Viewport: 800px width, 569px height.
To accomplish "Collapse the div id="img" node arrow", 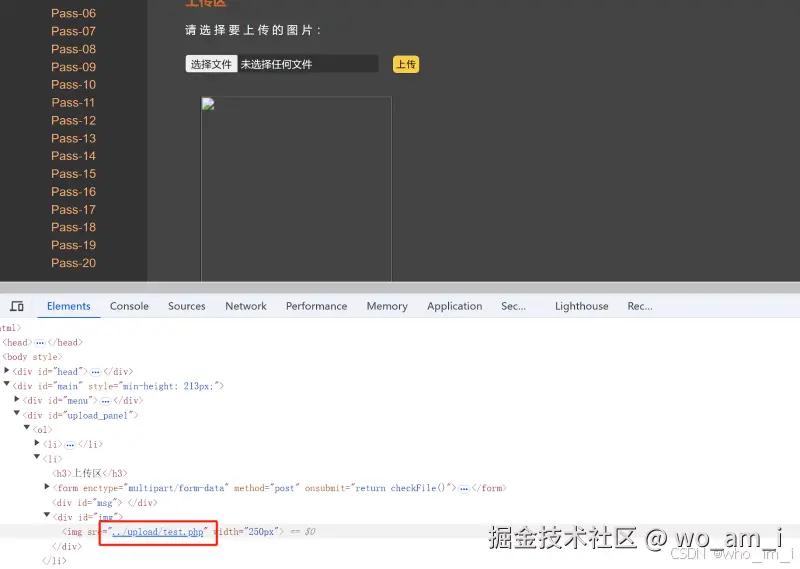I will coord(47,516).
